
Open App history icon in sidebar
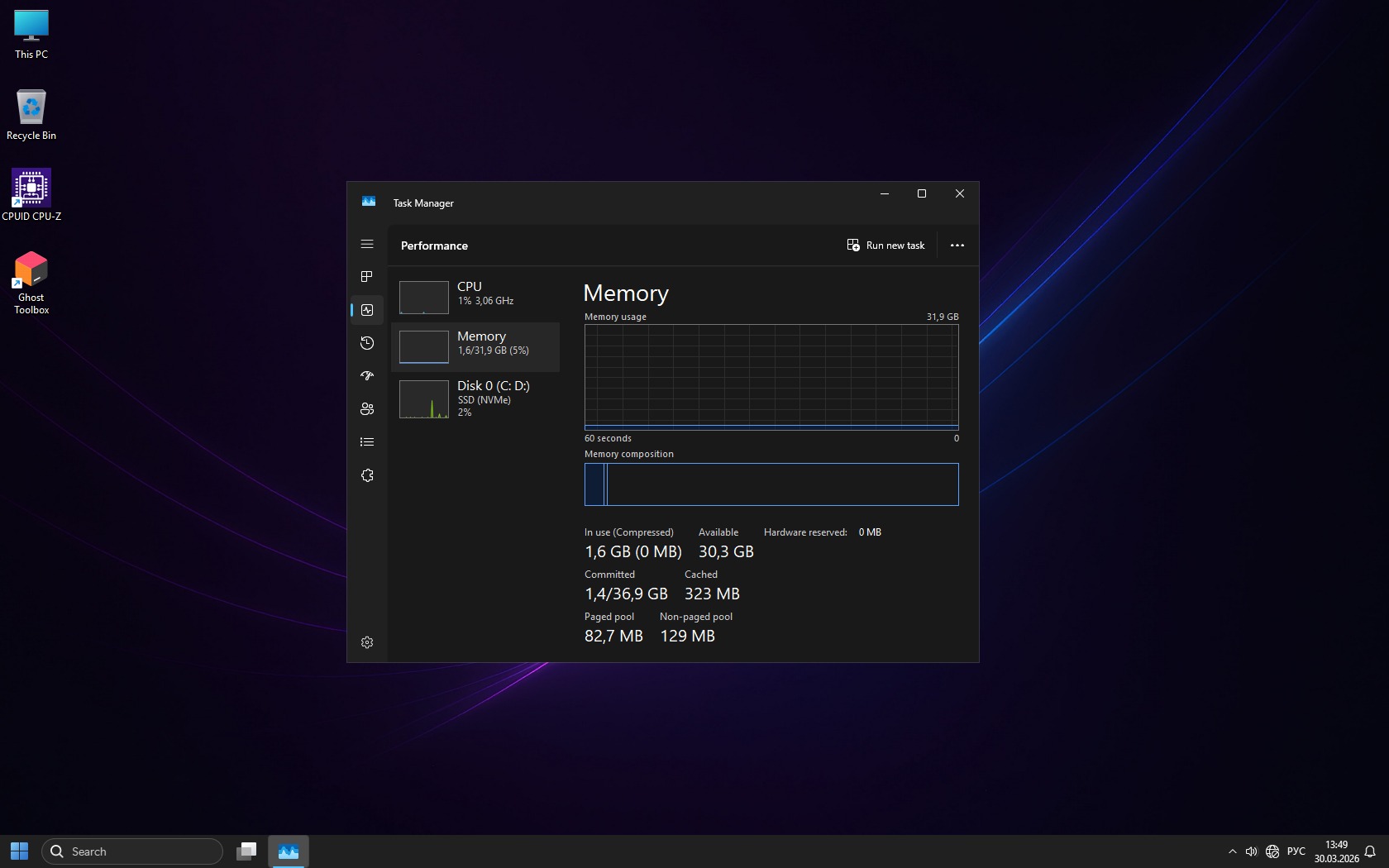click(367, 343)
